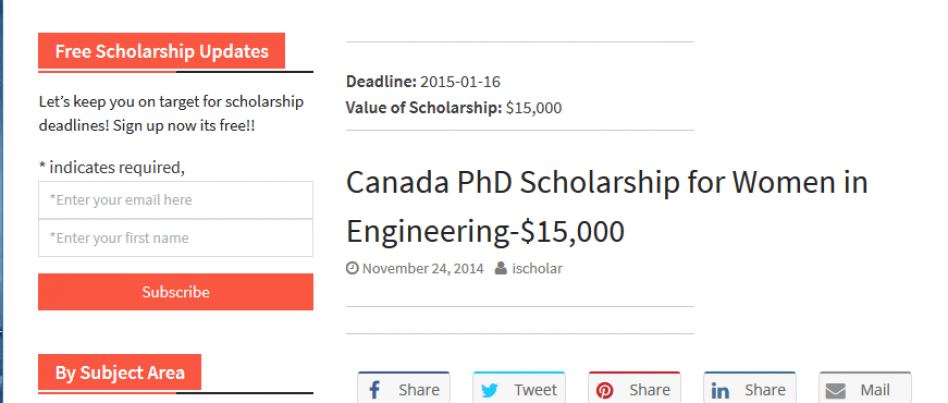Open the November 24, 2014 date link
The width and height of the screenshot is (948, 403).
coord(423,268)
